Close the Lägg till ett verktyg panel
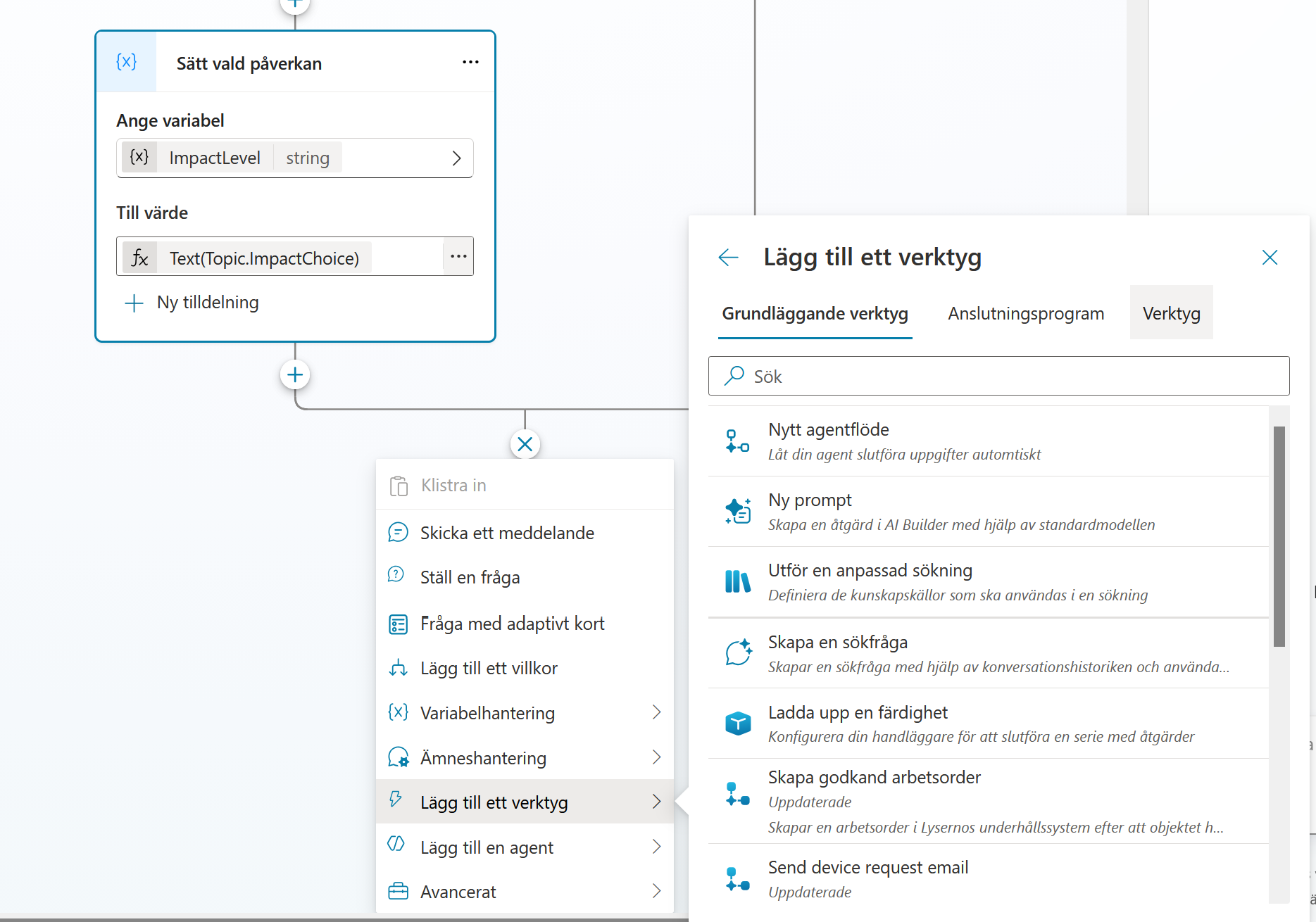The height and width of the screenshot is (922, 1316). click(1270, 258)
